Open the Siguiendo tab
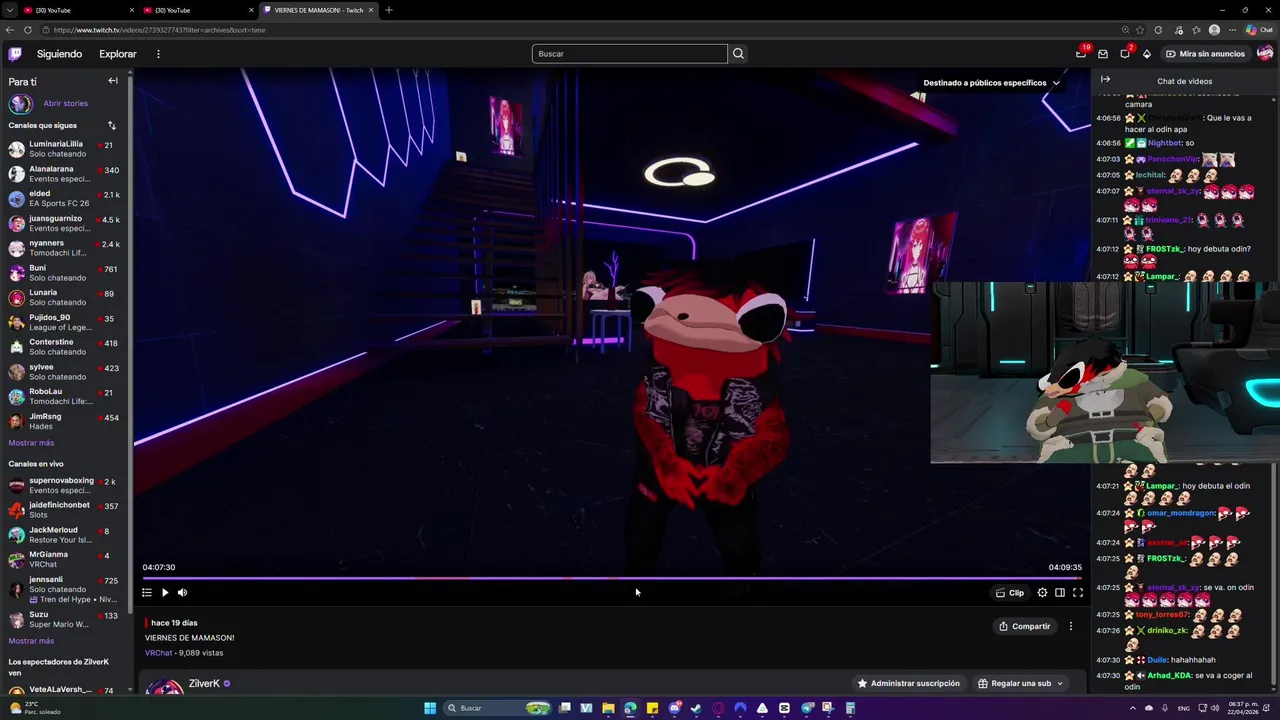The height and width of the screenshot is (720, 1280). tap(59, 54)
